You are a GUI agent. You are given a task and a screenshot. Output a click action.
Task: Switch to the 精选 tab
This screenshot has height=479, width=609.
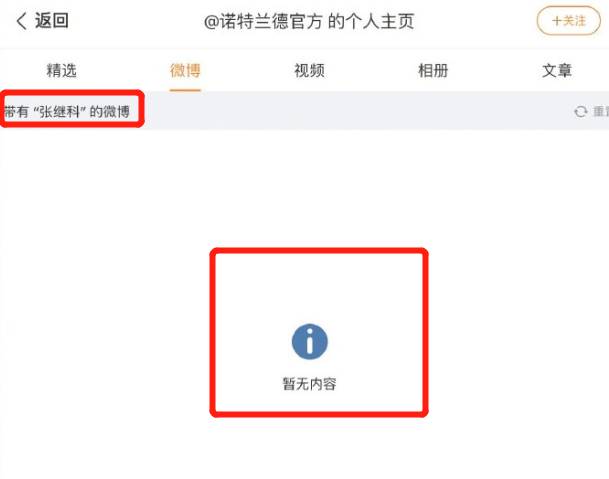coord(61,71)
